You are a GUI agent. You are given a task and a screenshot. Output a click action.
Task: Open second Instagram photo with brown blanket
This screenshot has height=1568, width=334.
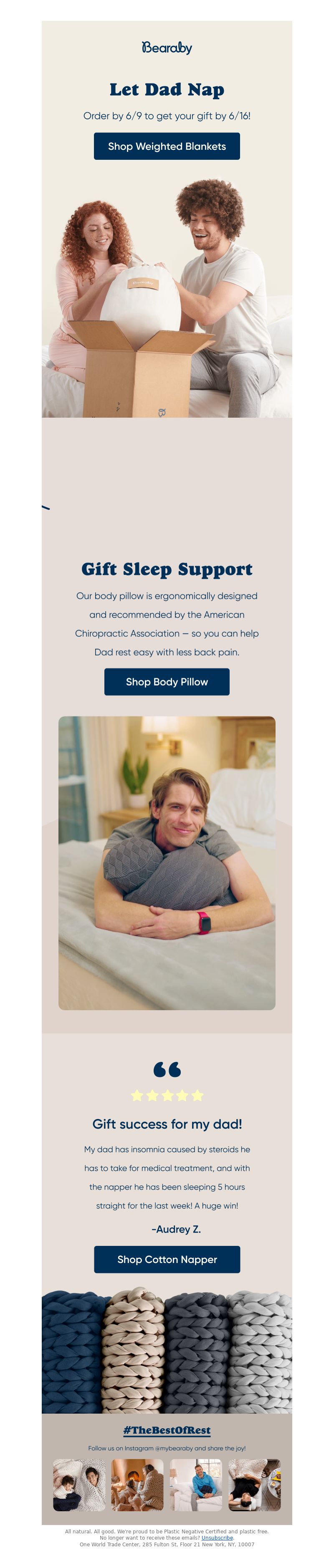point(138,1485)
